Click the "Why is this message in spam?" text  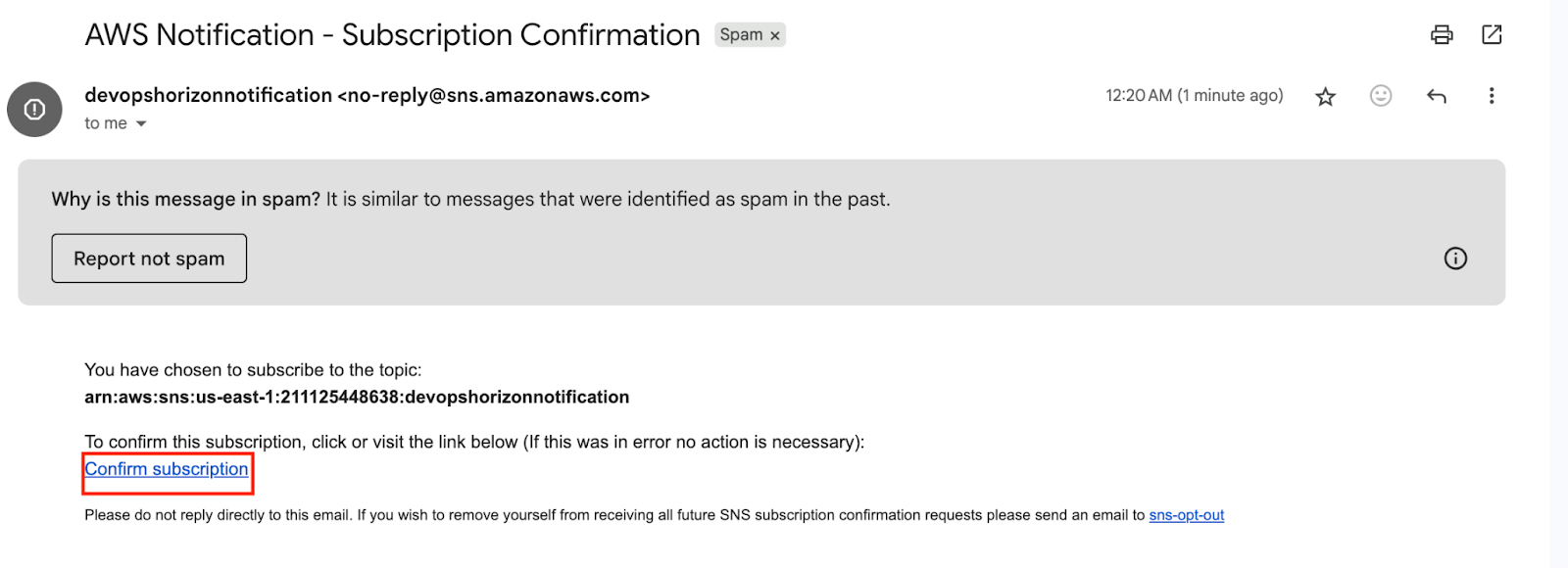click(186, 199)
